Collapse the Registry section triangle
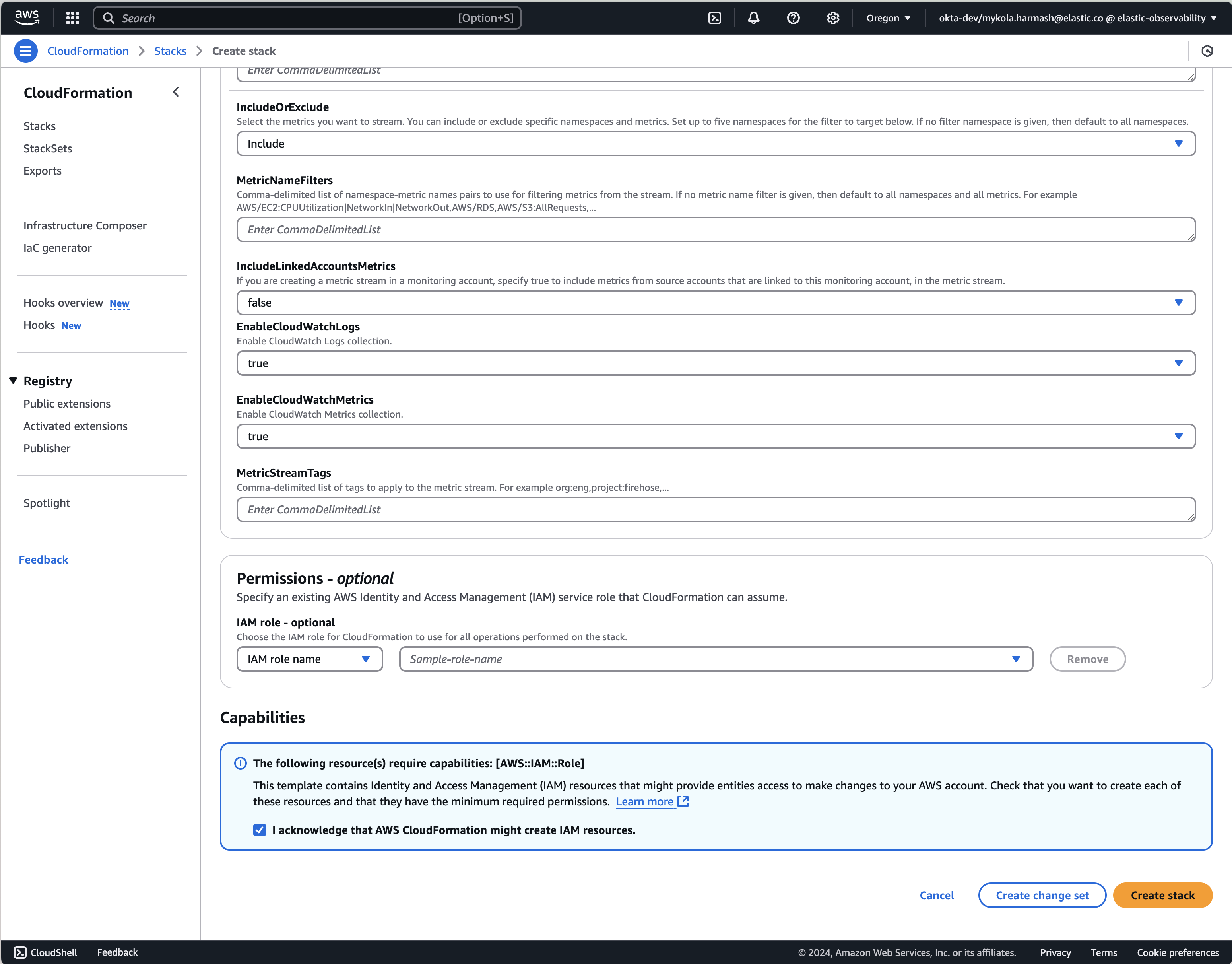 point(13,381)
